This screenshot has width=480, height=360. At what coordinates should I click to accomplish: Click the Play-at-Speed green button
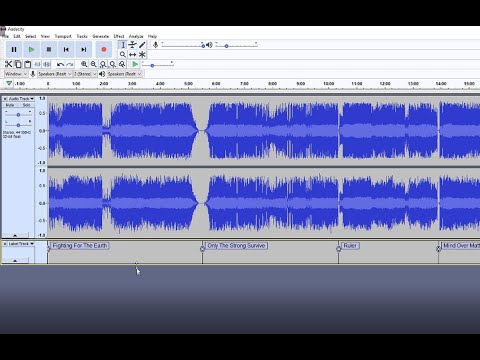(x=135, y=64)
